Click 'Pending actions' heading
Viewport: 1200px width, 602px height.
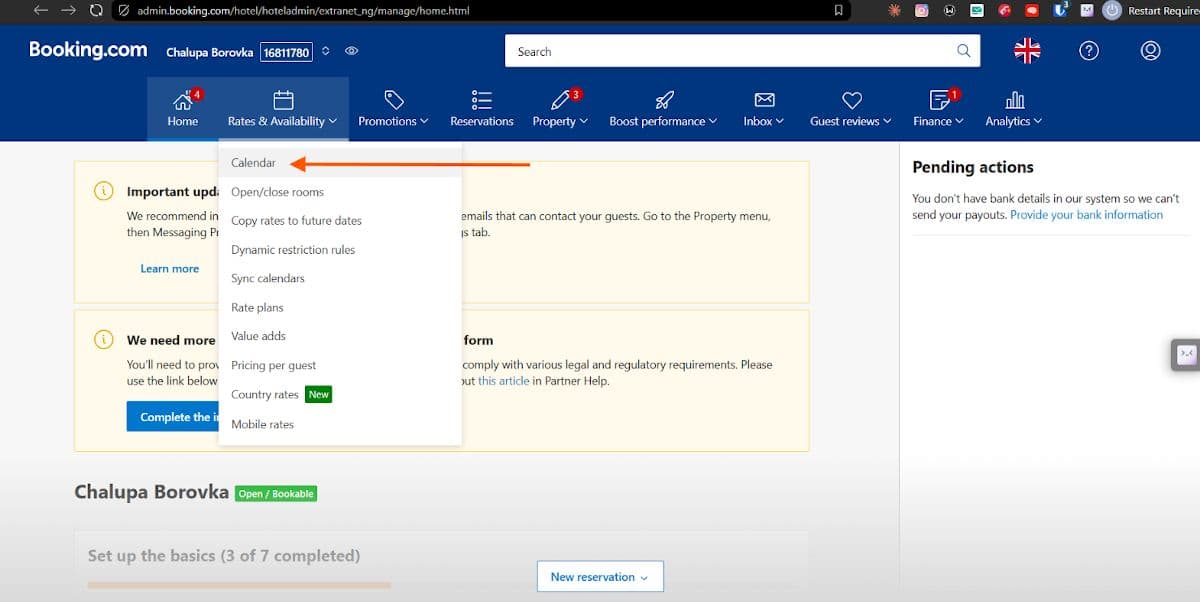coord(973,167)
